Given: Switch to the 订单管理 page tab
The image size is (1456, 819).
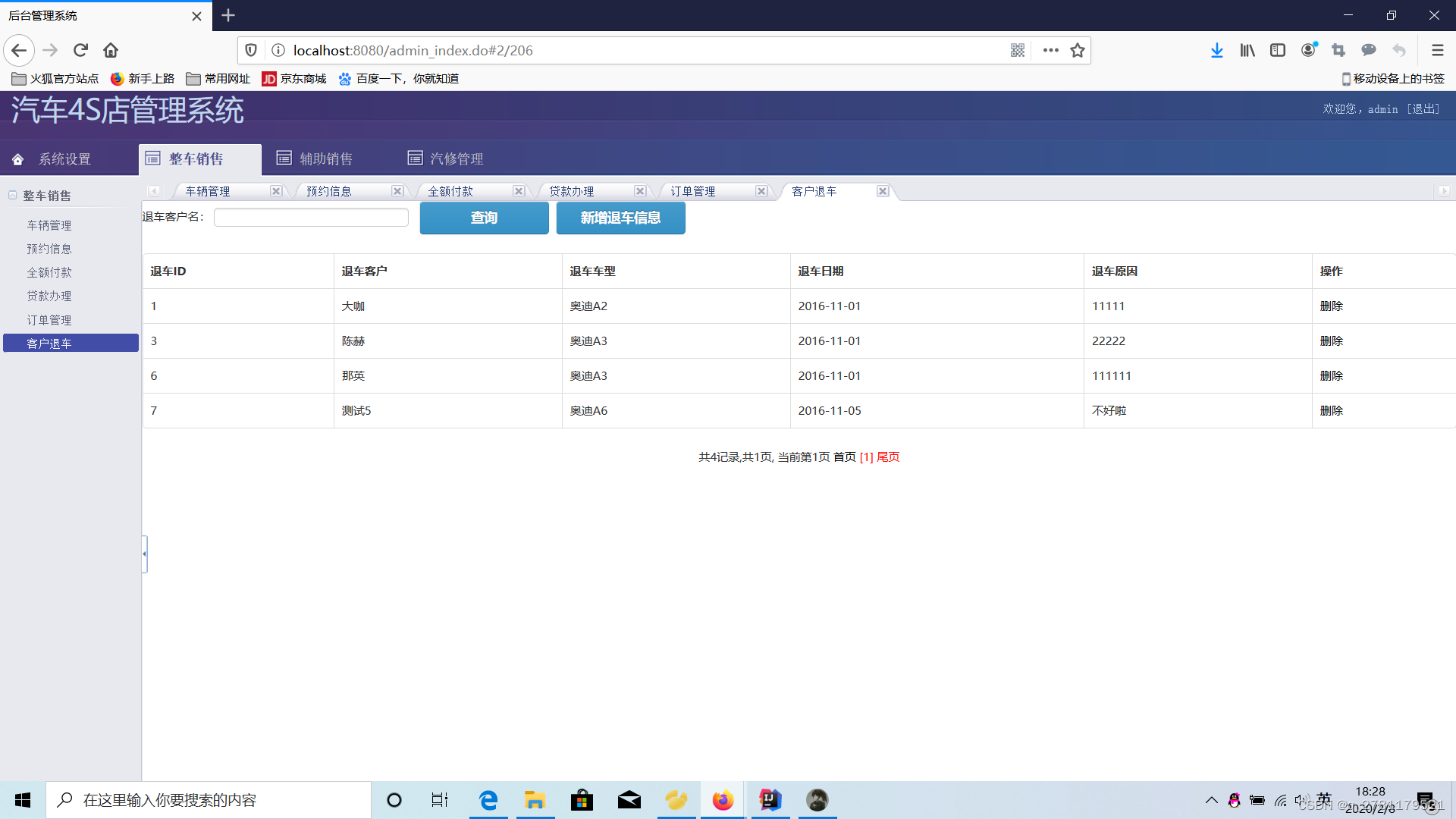Looking at the screenshot, I should tap(693, 192).
